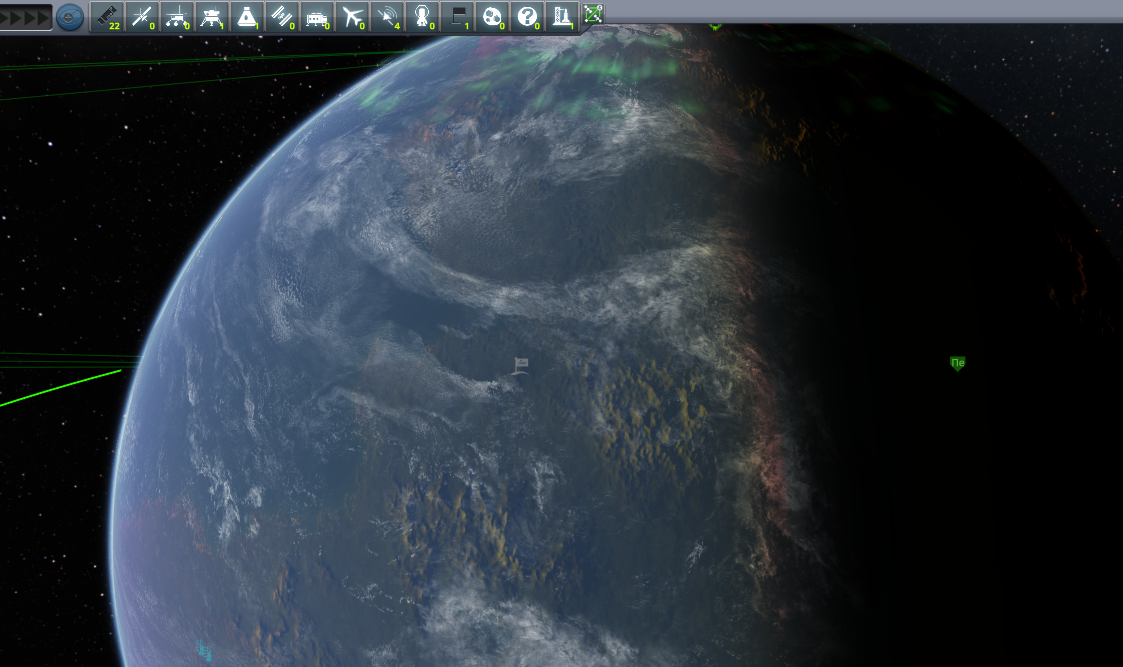Select the cyan vessel marker near bottom edge

[x=204, y=650]
